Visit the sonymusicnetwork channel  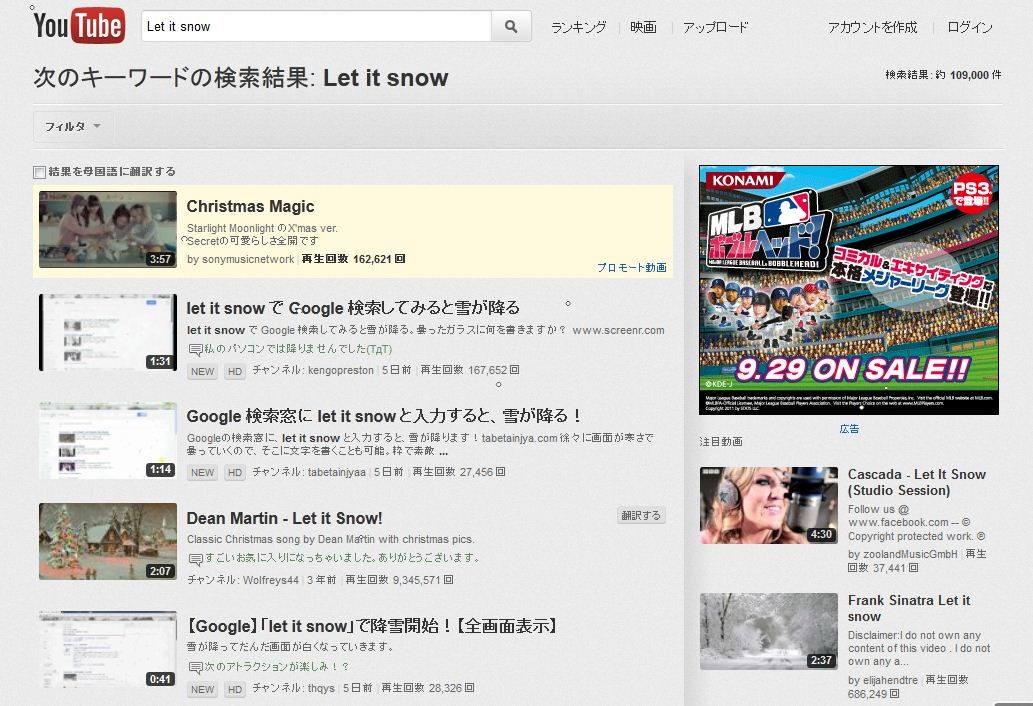tap(248, 259)
